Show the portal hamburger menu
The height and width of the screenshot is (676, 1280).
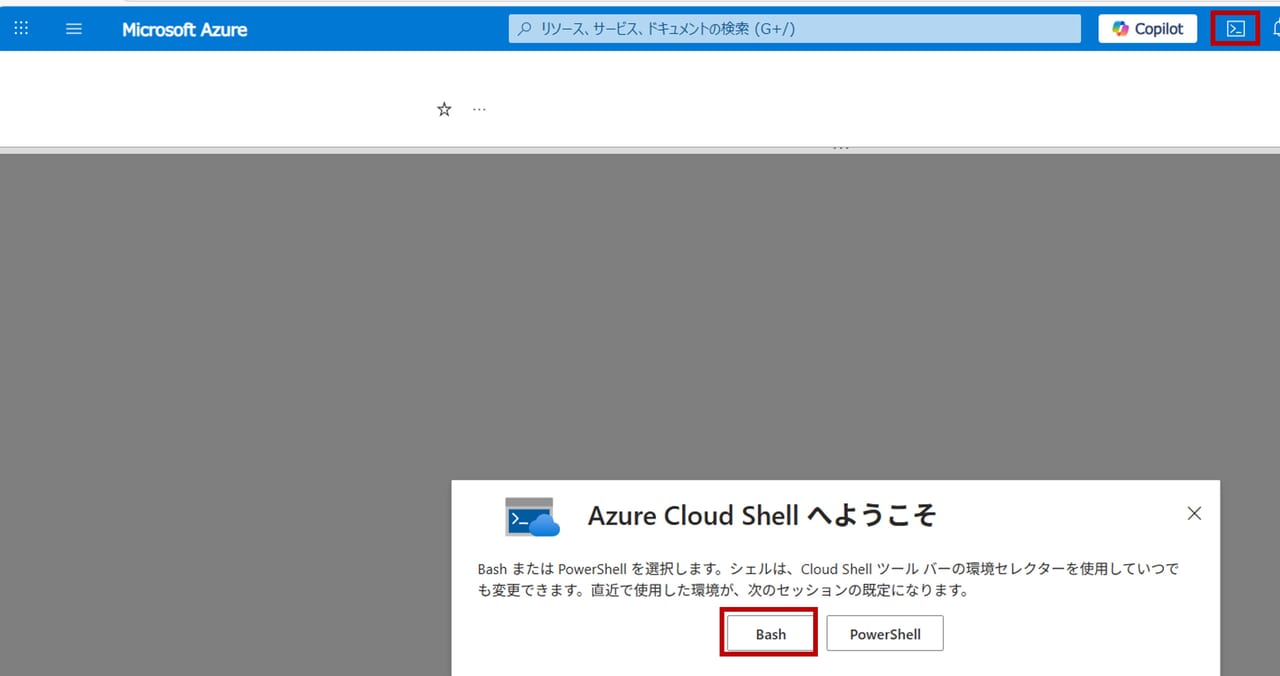point(74,29)
